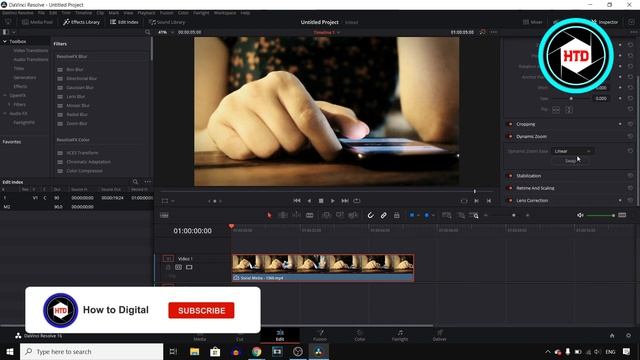Reset the Cropping section
The image size is (640, 360).
[630, 124]
